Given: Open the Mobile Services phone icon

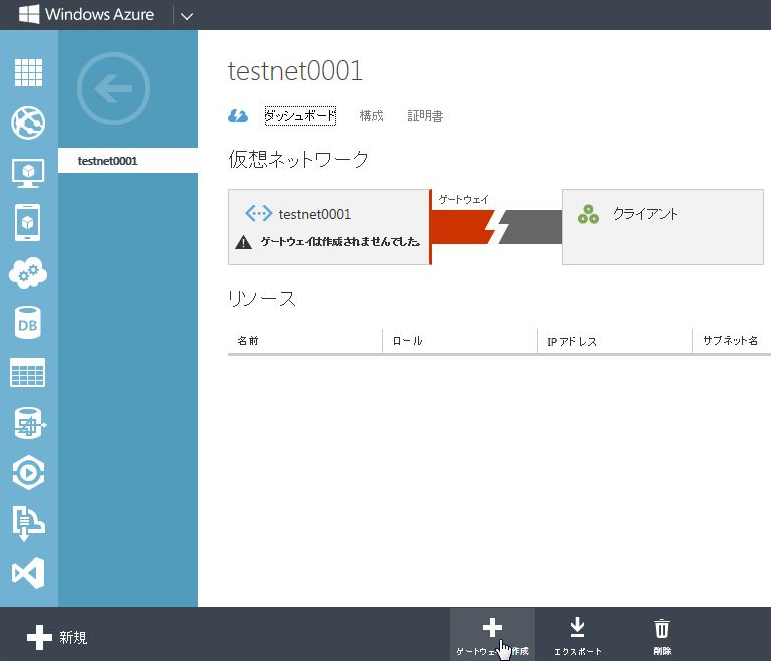Looking at the screenshot, I should [28, 223].
